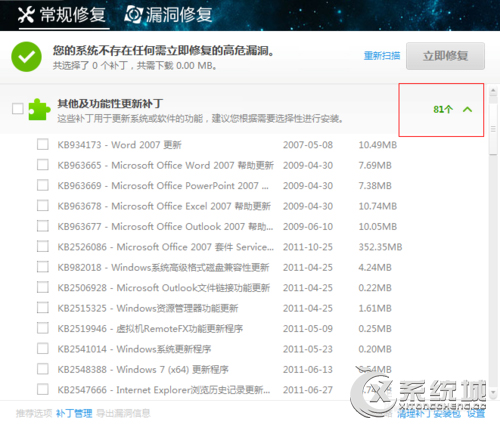
Task: Click the green puzzle piece icon
Action: [39, 109]
